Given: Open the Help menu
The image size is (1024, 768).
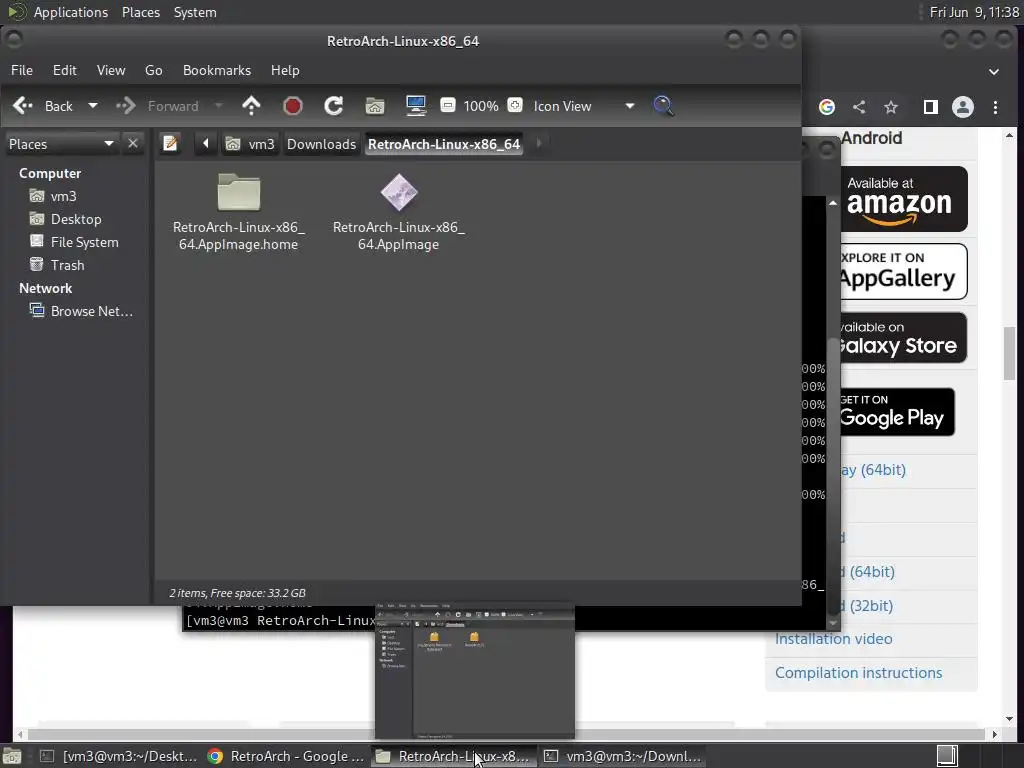Looking at the screenshot, I should pyautogui.click(x=285, y=70).
